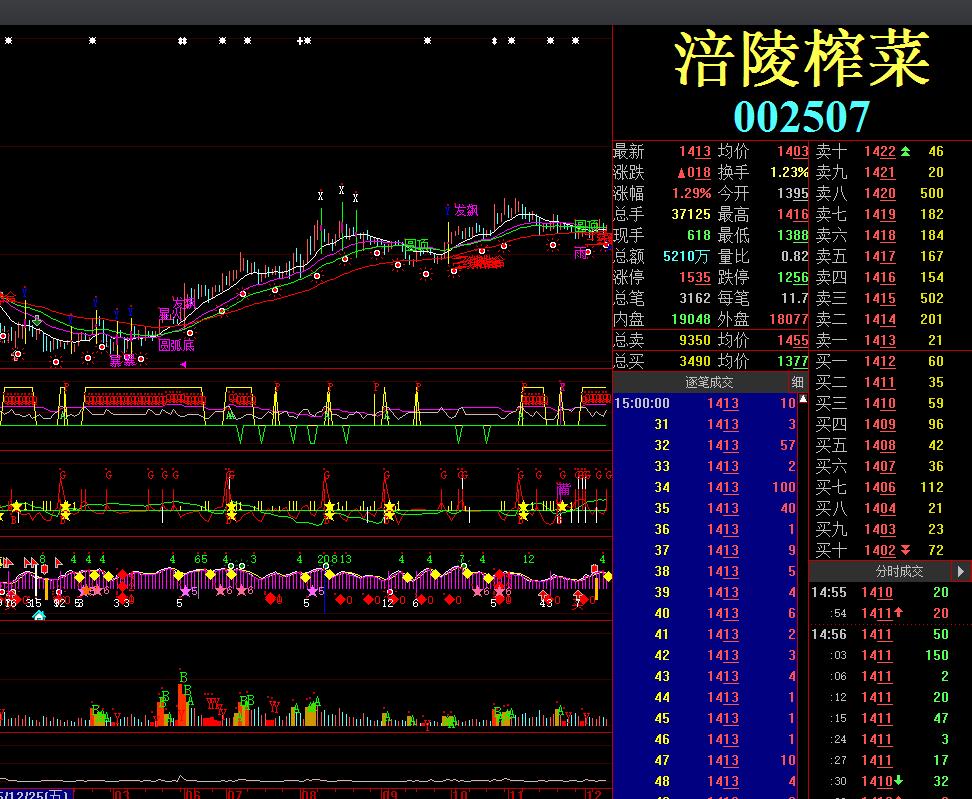The height and width of the screenshot is (799, 972).
Task: Click the 涪陵榨菜 stock name title
Action: point(801,59)
